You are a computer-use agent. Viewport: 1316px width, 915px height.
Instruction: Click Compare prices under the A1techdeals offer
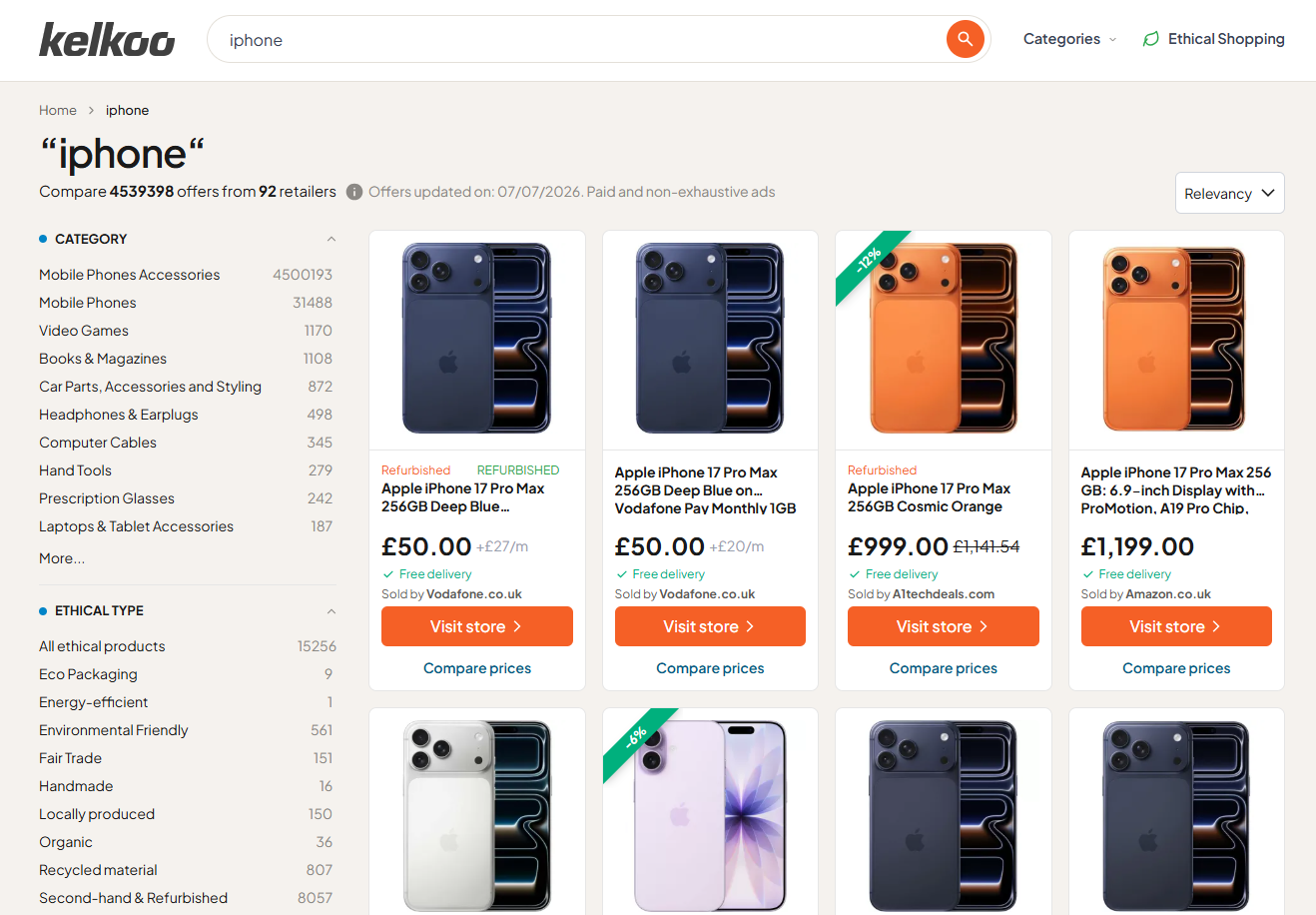coord(944,668)
